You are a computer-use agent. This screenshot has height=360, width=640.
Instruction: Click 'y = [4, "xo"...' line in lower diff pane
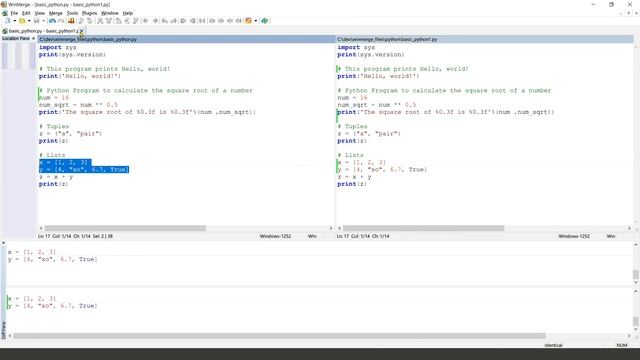point(52,306)
